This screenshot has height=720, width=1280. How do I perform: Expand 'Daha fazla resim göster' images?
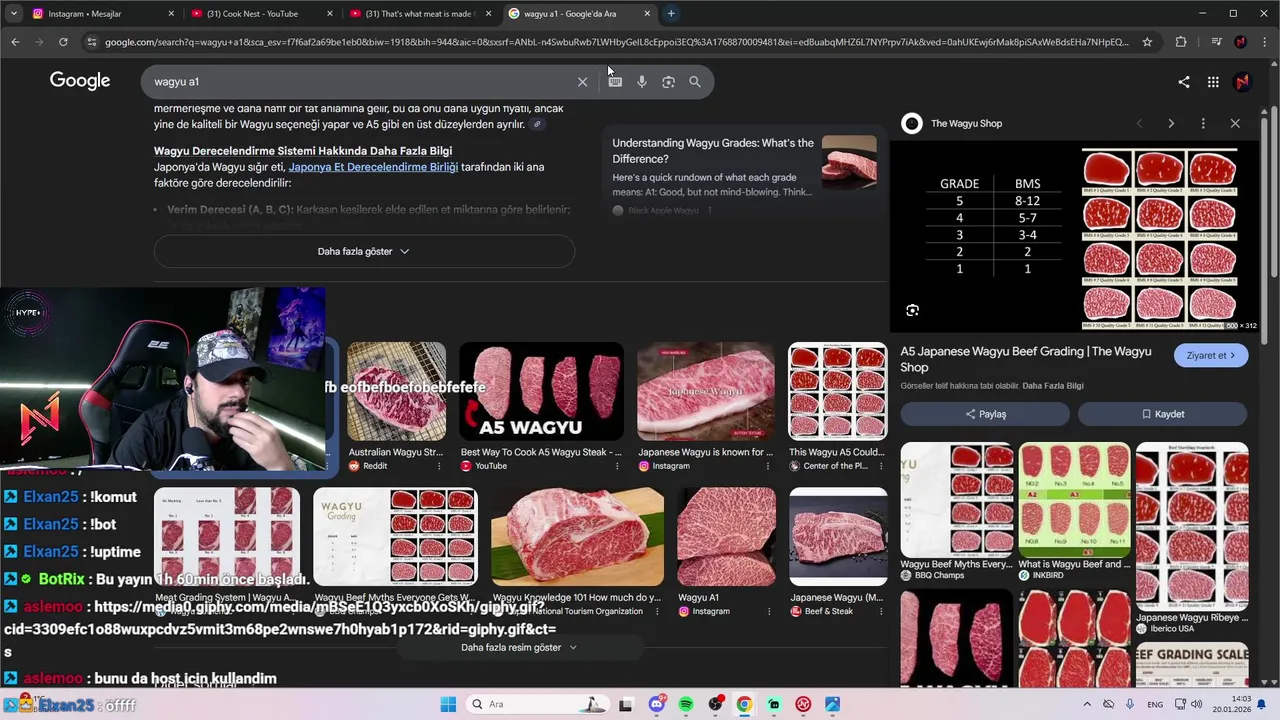[x=519, y=647]
